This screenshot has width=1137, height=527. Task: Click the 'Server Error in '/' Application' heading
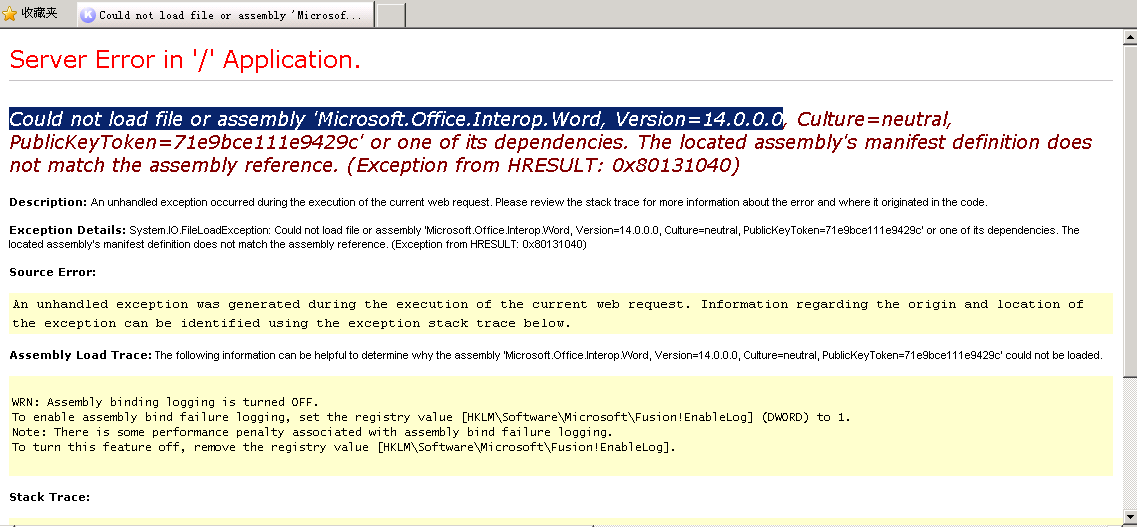coord(185,60)
